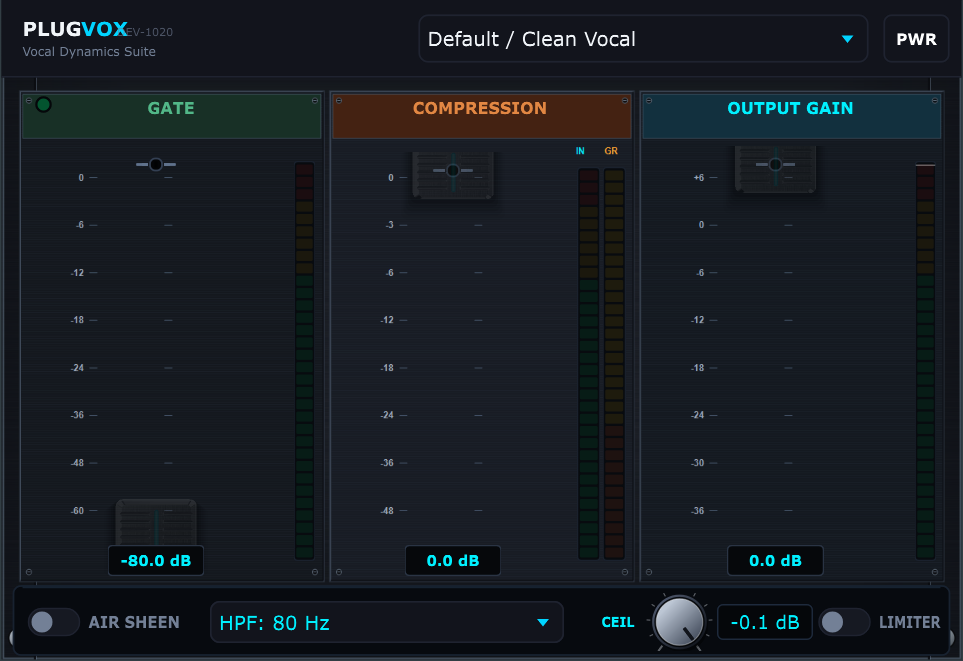Viewport: 963px width, 661px height.
Task: Open the Default / Clean Vocal preset dropdown
Action: 643,39
